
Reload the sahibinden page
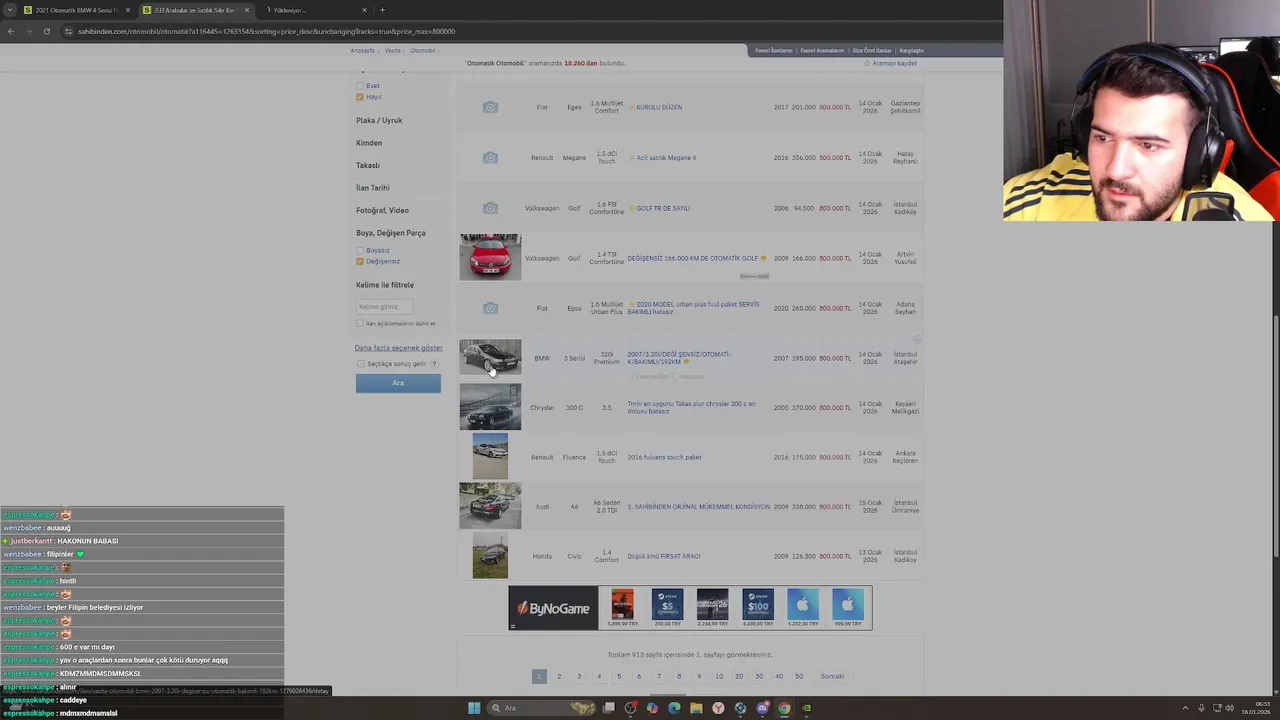[46, 31]
